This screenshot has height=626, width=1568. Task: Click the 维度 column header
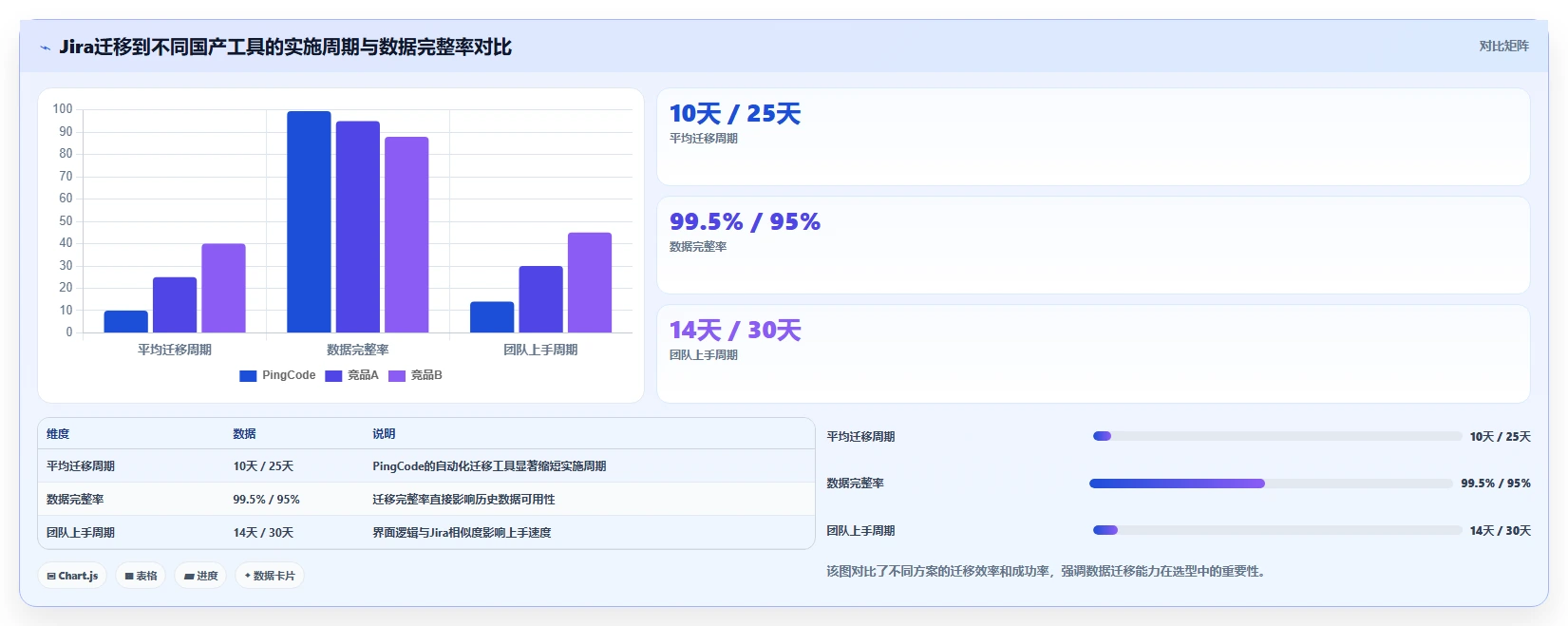click(x=58, y=434)
